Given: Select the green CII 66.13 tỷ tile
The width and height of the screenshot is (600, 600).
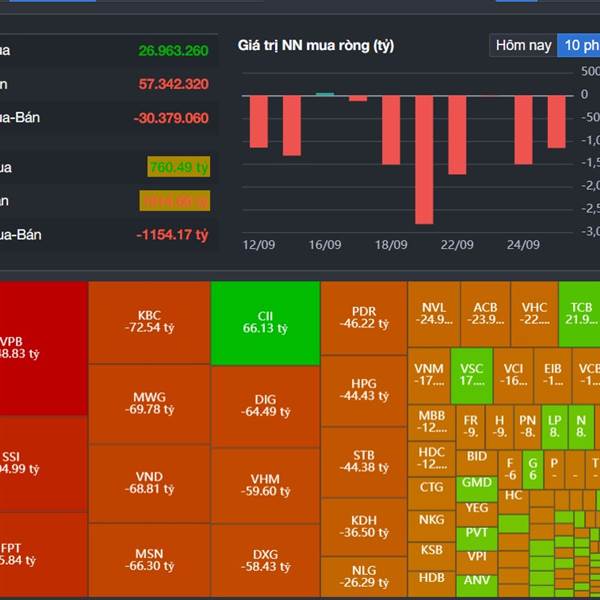Looking at the screenshot, I should pos(265,323).
